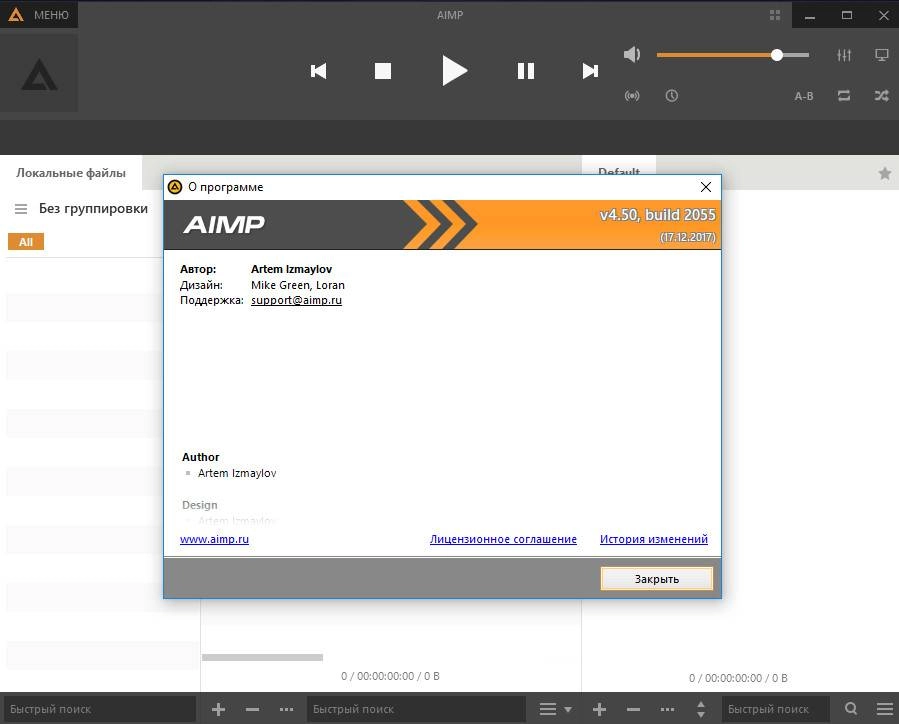Open the list view dropdown arrow

coord(568,710)
